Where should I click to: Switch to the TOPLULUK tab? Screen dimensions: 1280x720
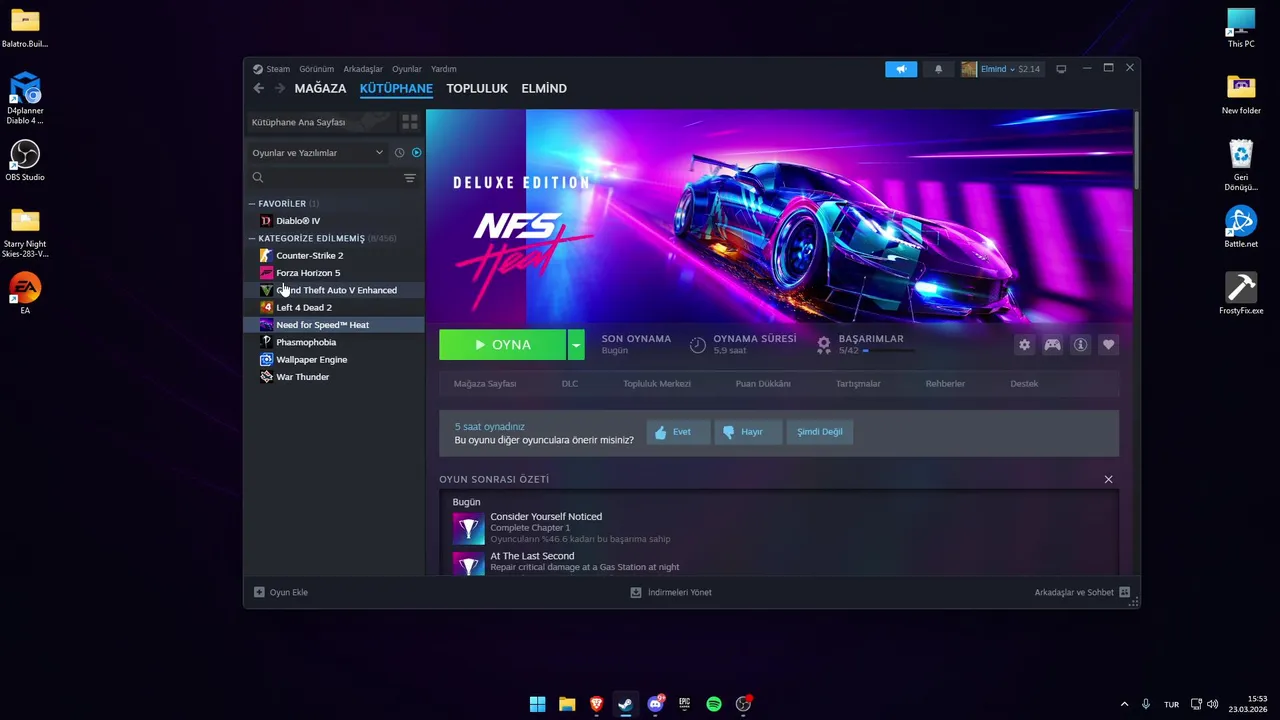point(477,88)
